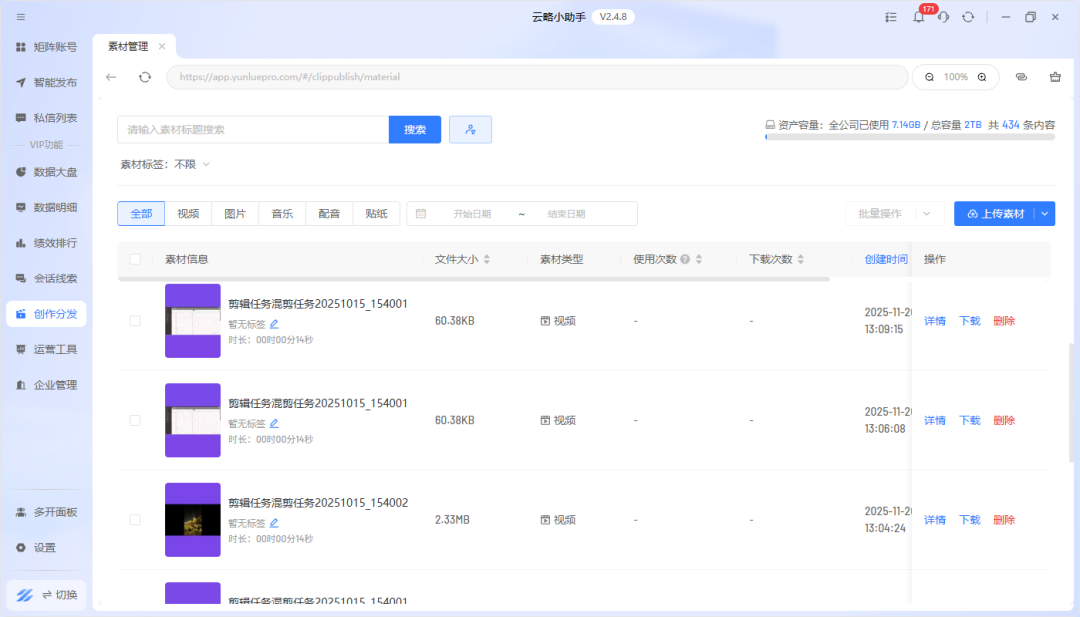
Task: Edit tag pencil icon on first material
Action: 274,324
